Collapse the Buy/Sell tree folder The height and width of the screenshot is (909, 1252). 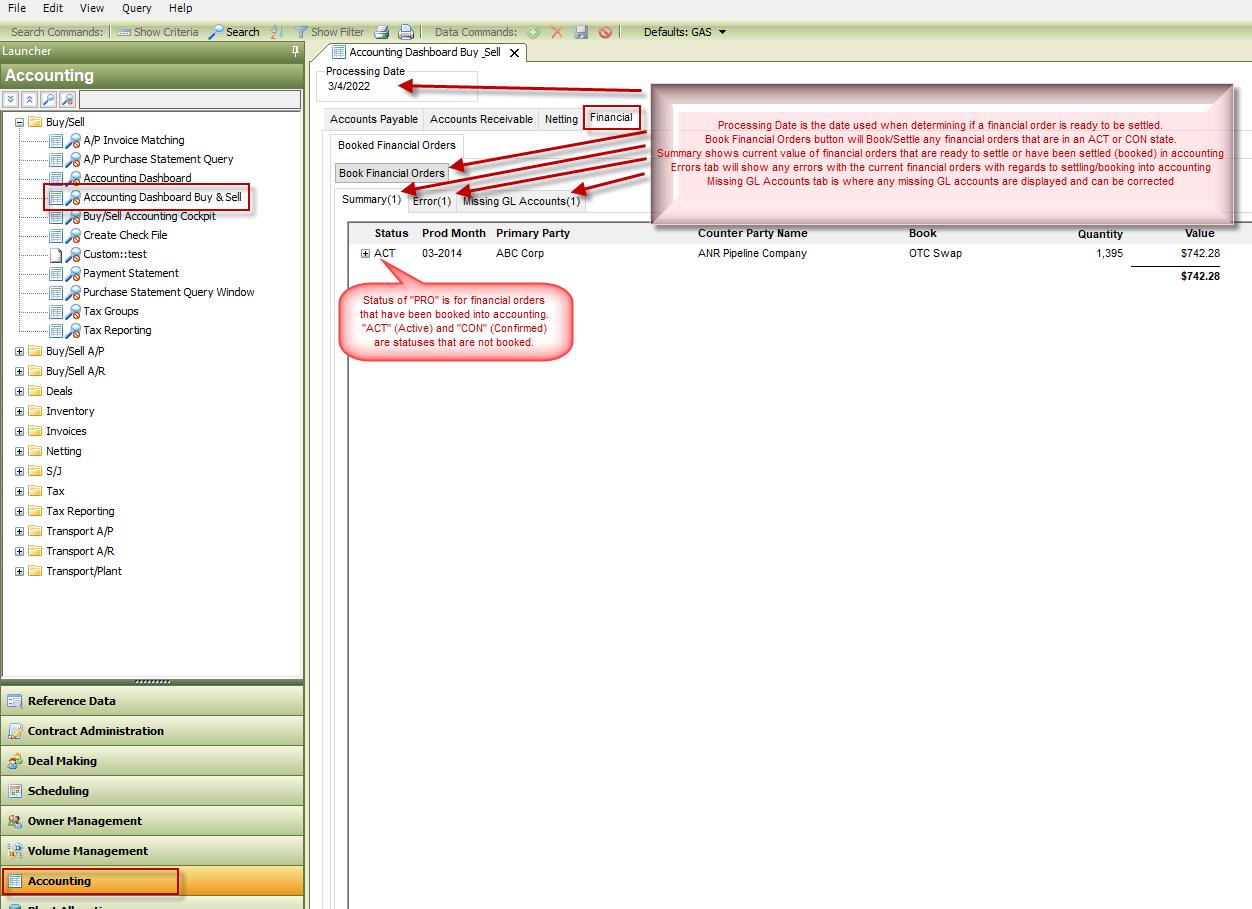tap(19, 122)
